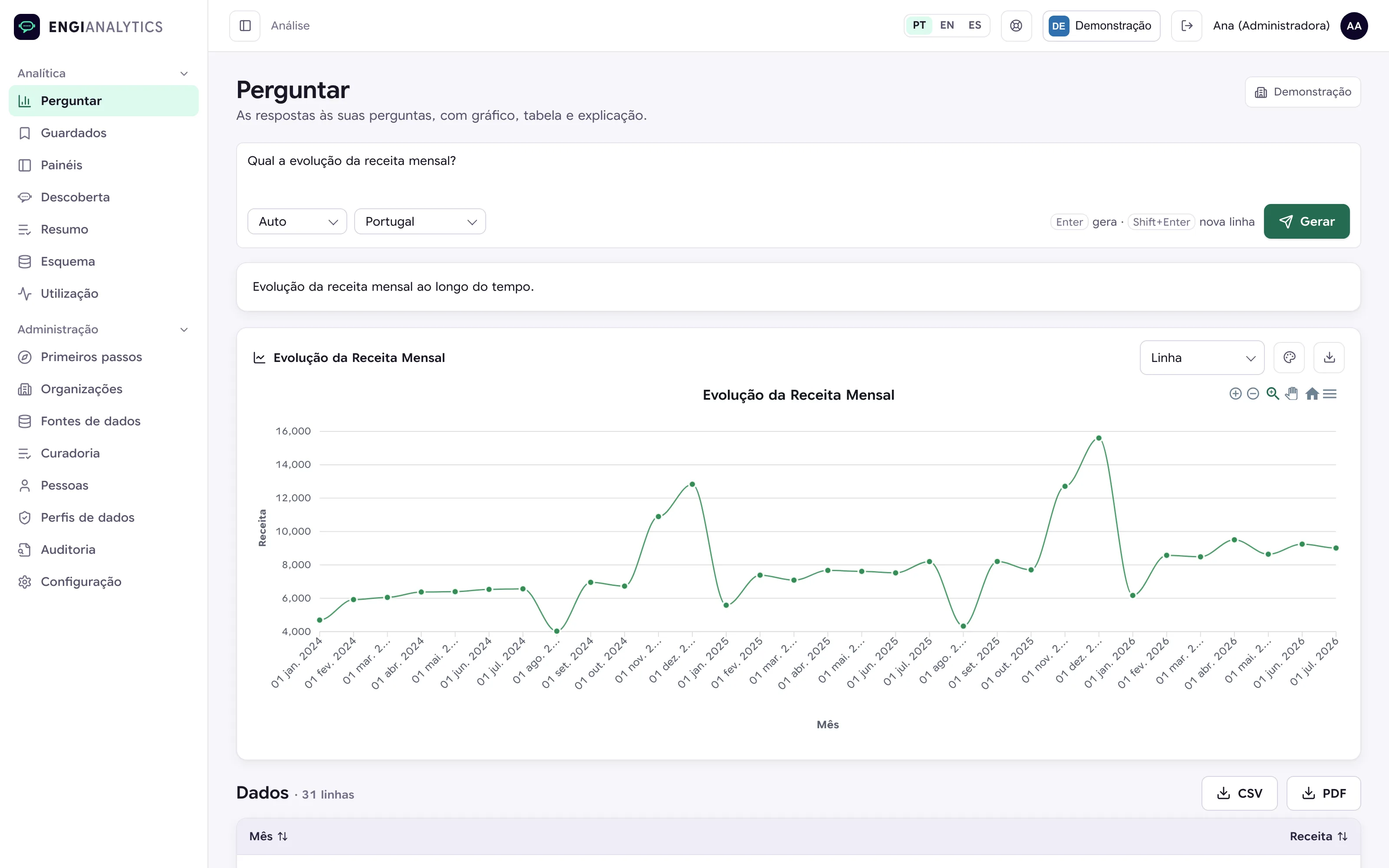Image resolution: width=1389 pixels, height=868 pixels.
Task: Click the Gerar button
Action: (1307, 222)
